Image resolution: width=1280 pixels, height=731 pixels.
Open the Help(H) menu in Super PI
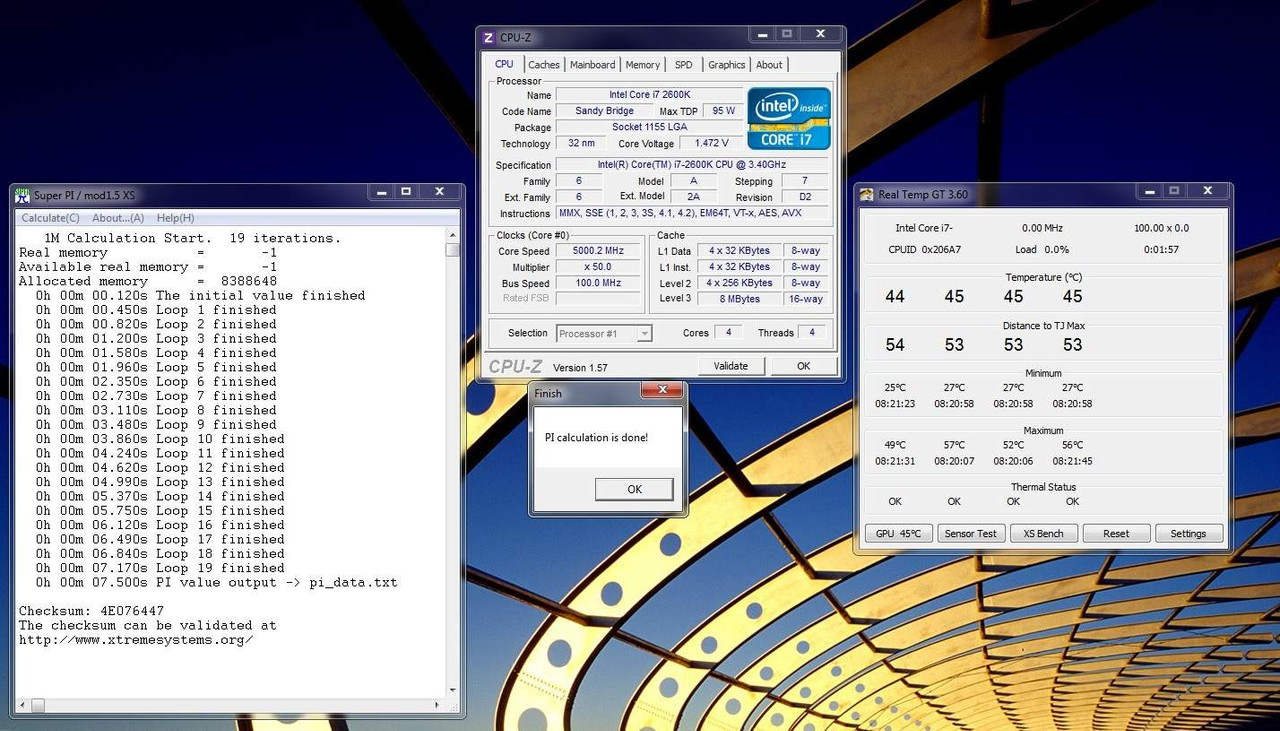[x=176, y=218]
